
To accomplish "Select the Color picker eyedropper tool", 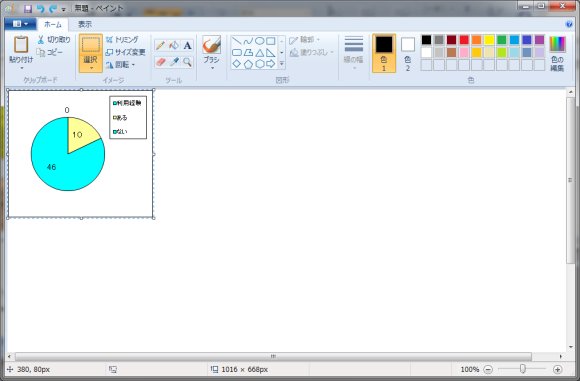I will [173, 62].
